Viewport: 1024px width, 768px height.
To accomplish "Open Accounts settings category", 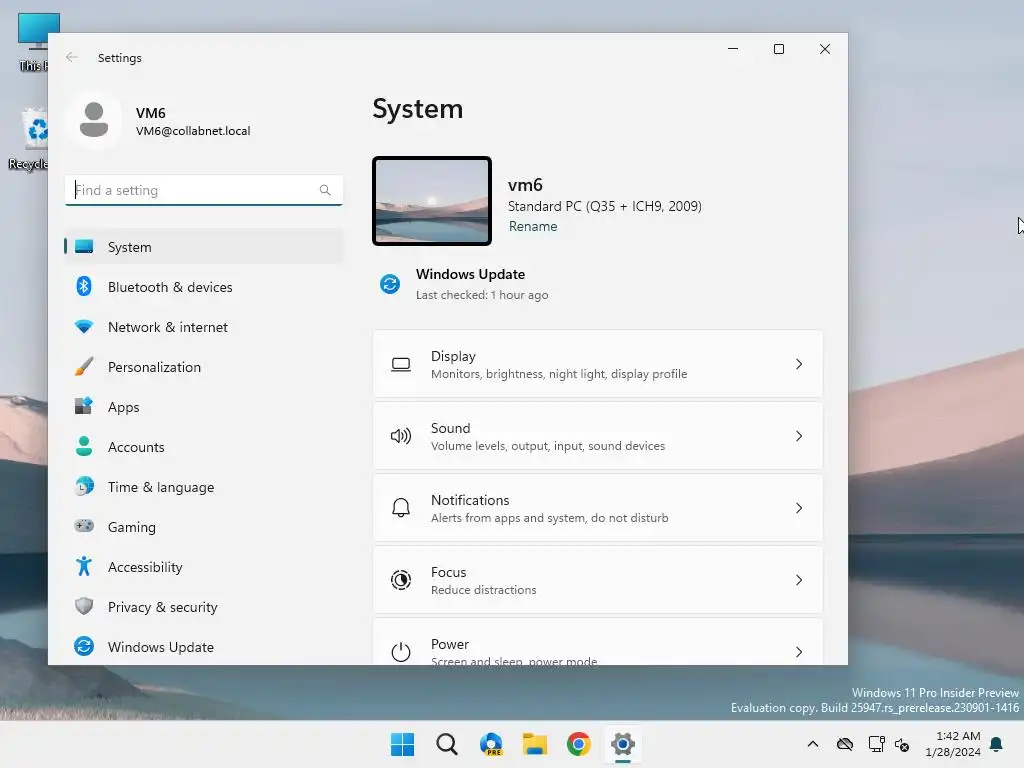I will coord(204,447).
